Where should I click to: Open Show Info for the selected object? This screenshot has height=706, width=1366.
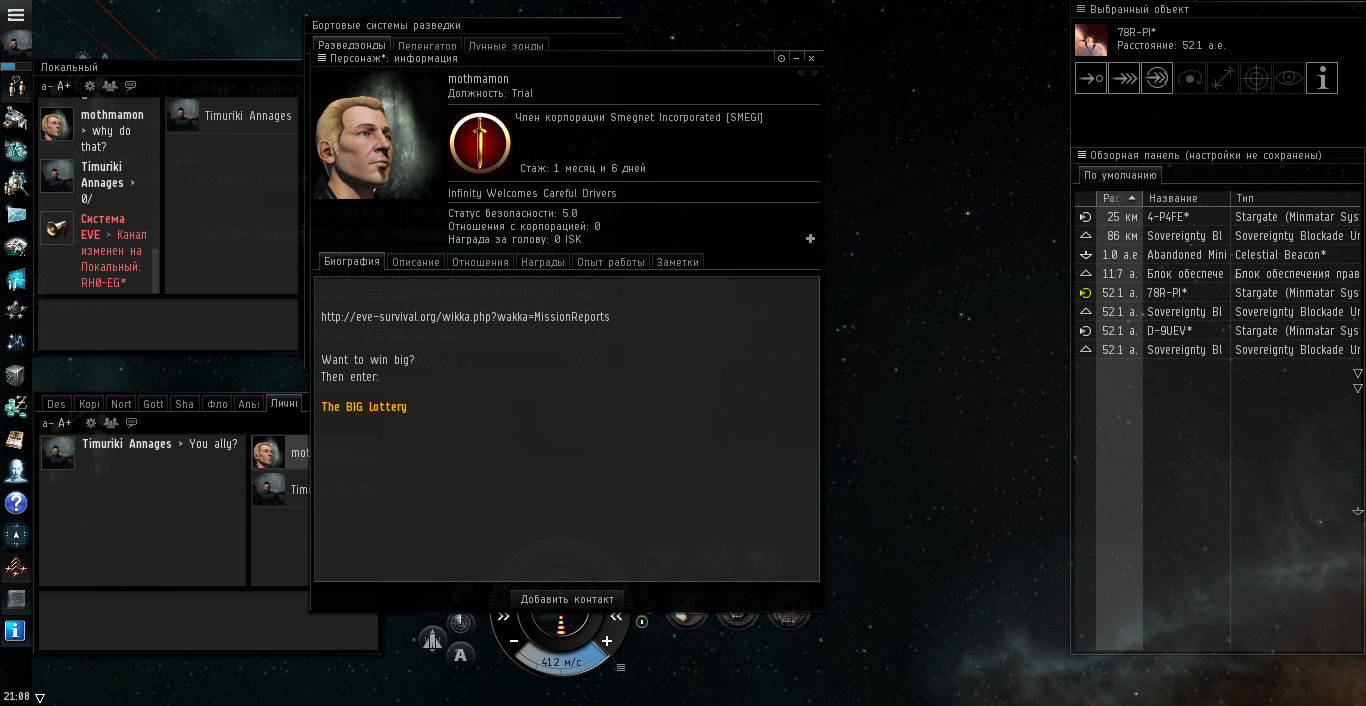[x=1322, y=78]
